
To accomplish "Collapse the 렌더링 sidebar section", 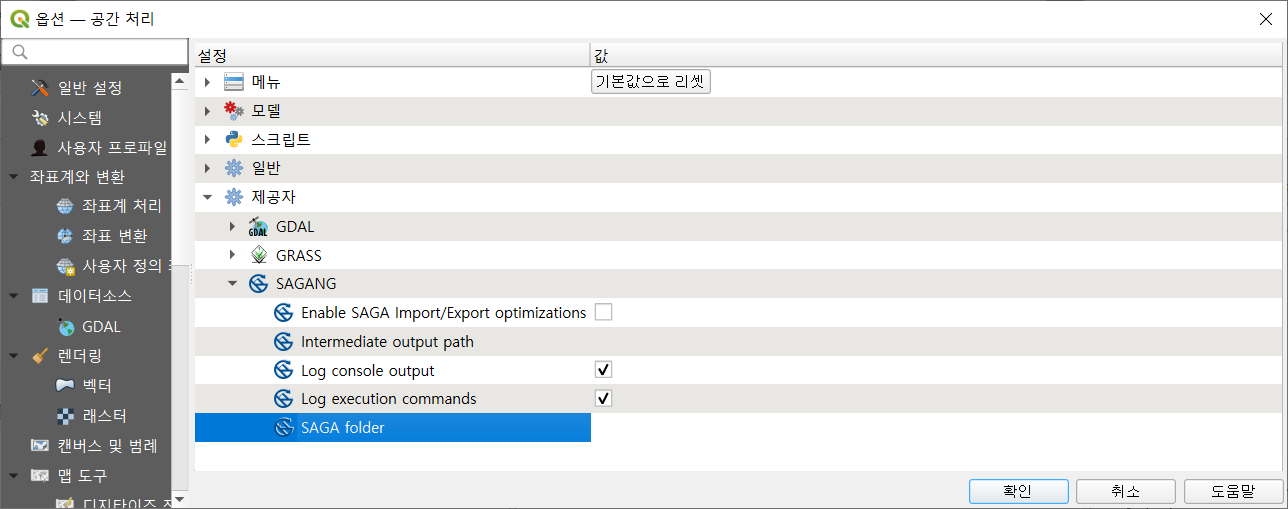I will point(14,356).
